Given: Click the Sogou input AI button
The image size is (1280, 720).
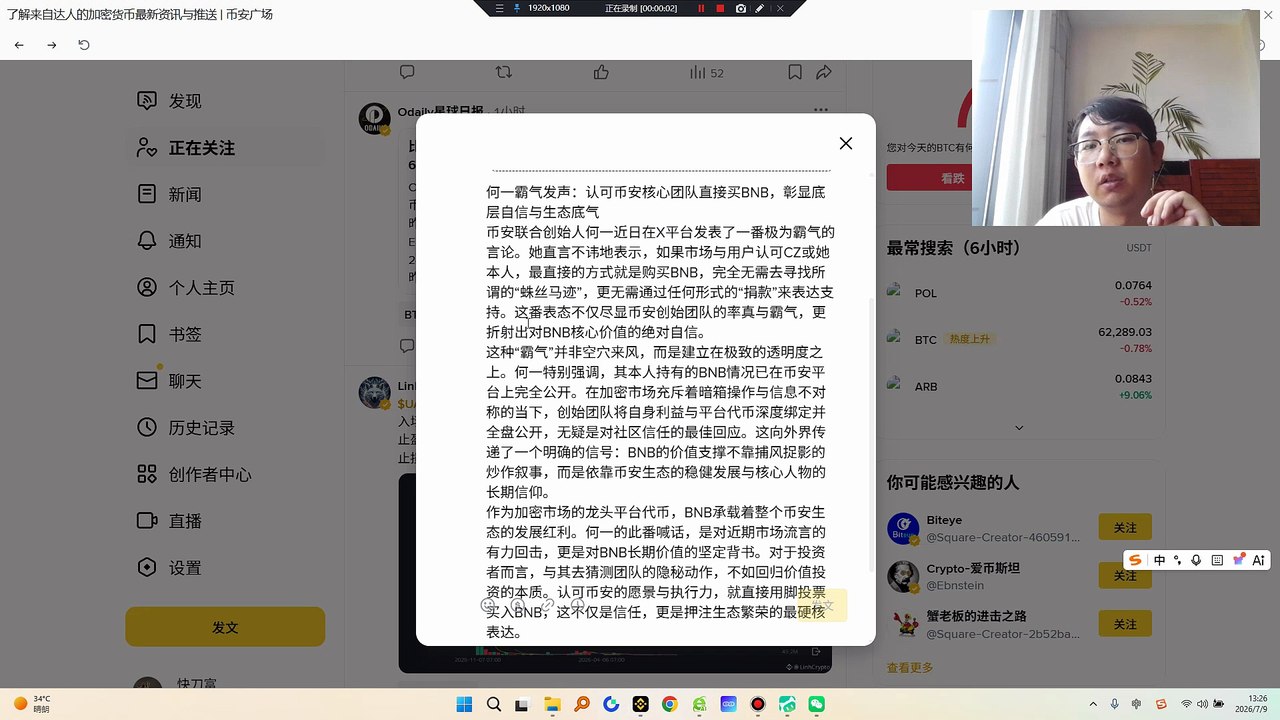Looking at the screenshot, I should point(1258,560).
